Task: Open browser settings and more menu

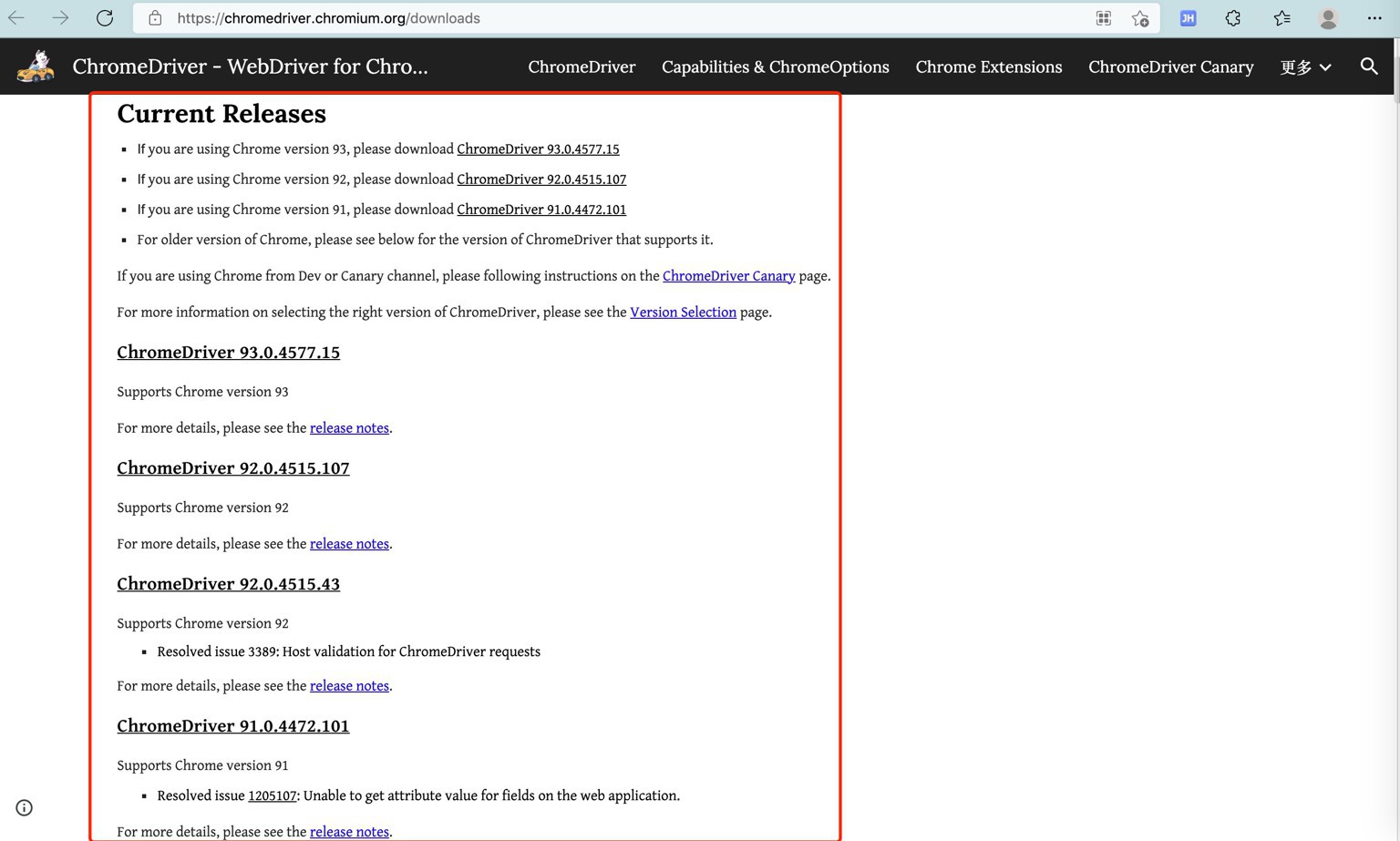Action: click(x=1374, y=18)
